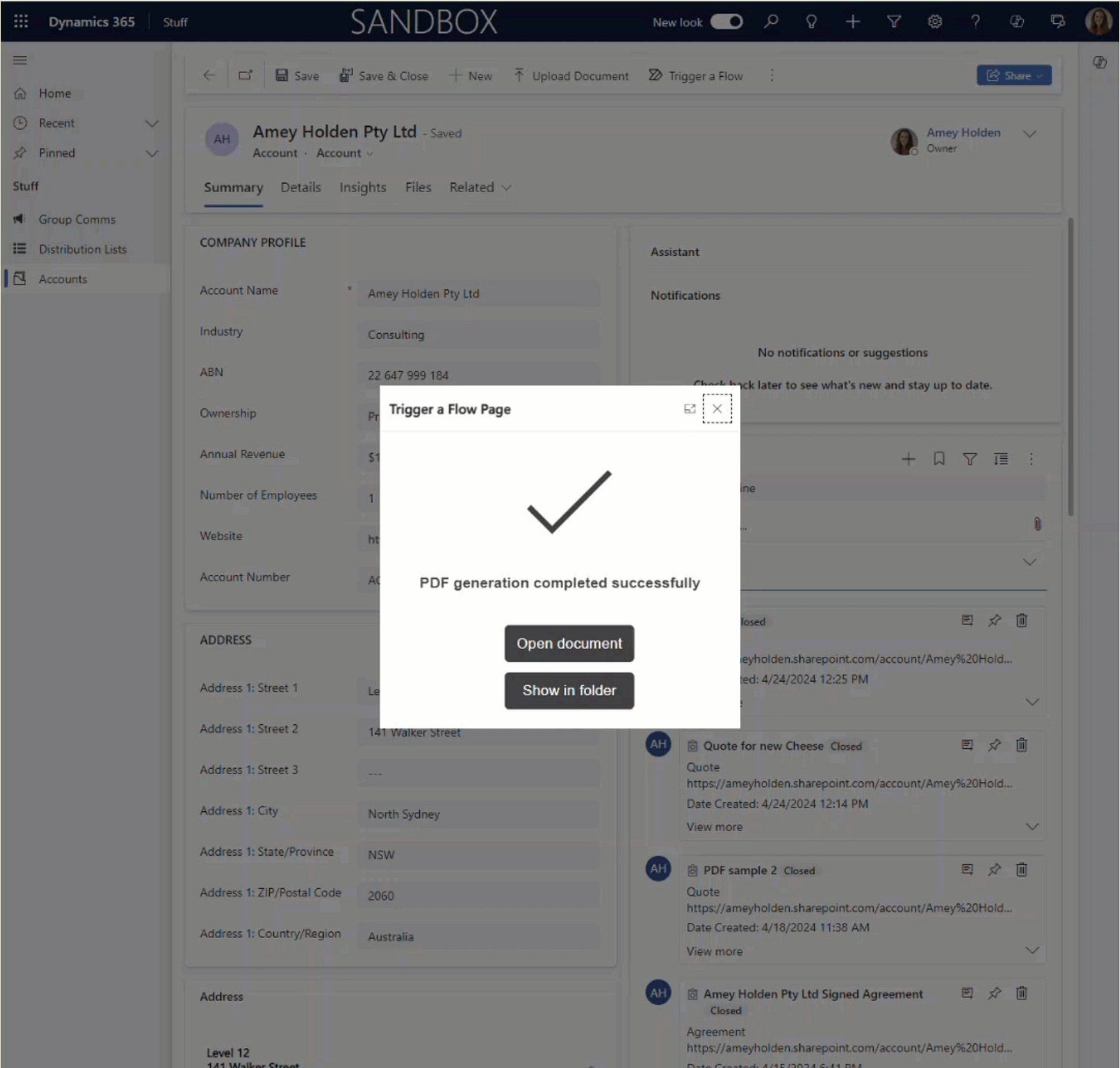Image resolution: width=1120 pixels, height=1068 pixels.
Task: Open timeline more options ellipsis
Action: tap(1032, 459)
